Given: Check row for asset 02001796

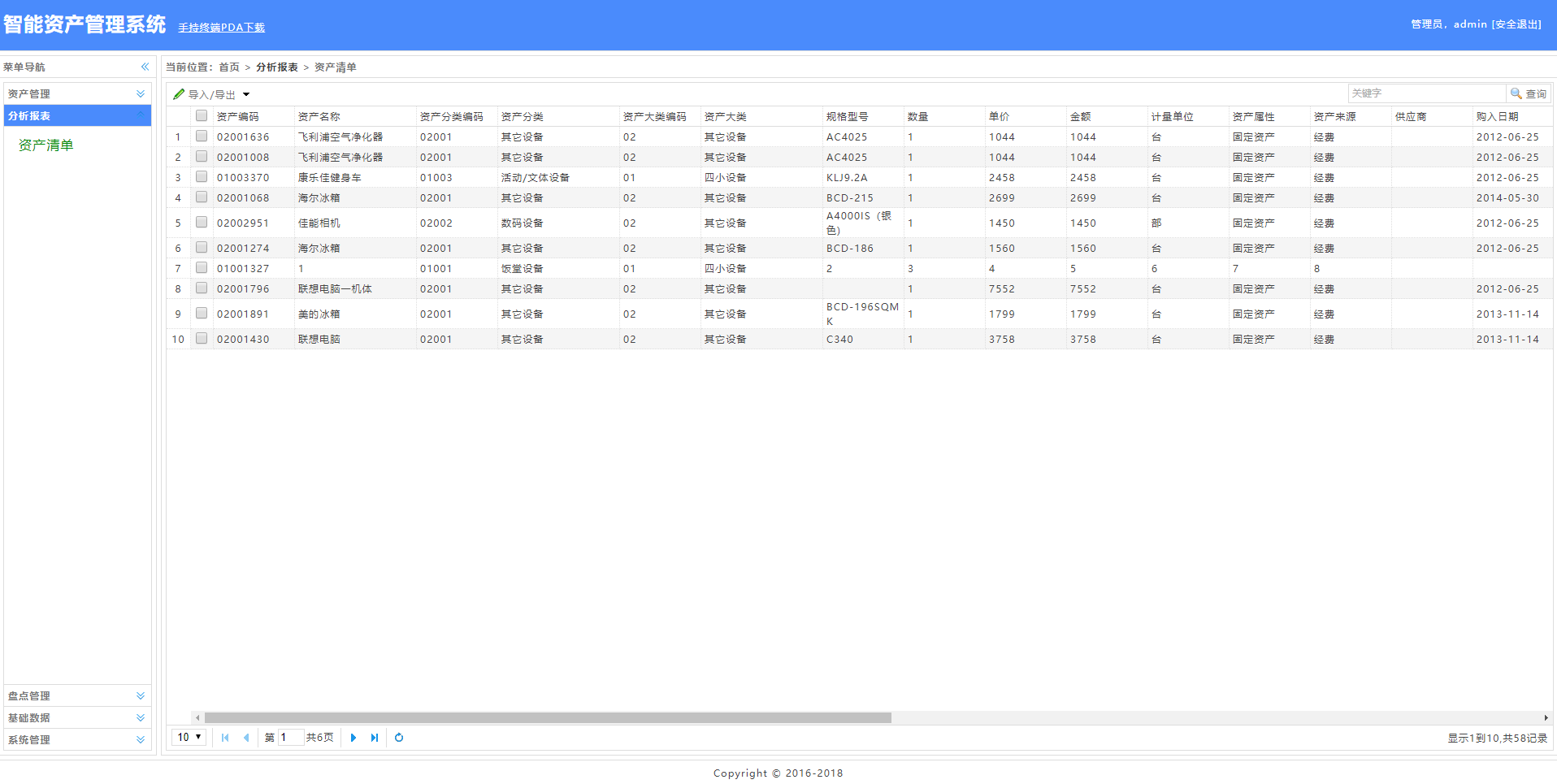Looking at the screenshot, I should tap(202, 288).
